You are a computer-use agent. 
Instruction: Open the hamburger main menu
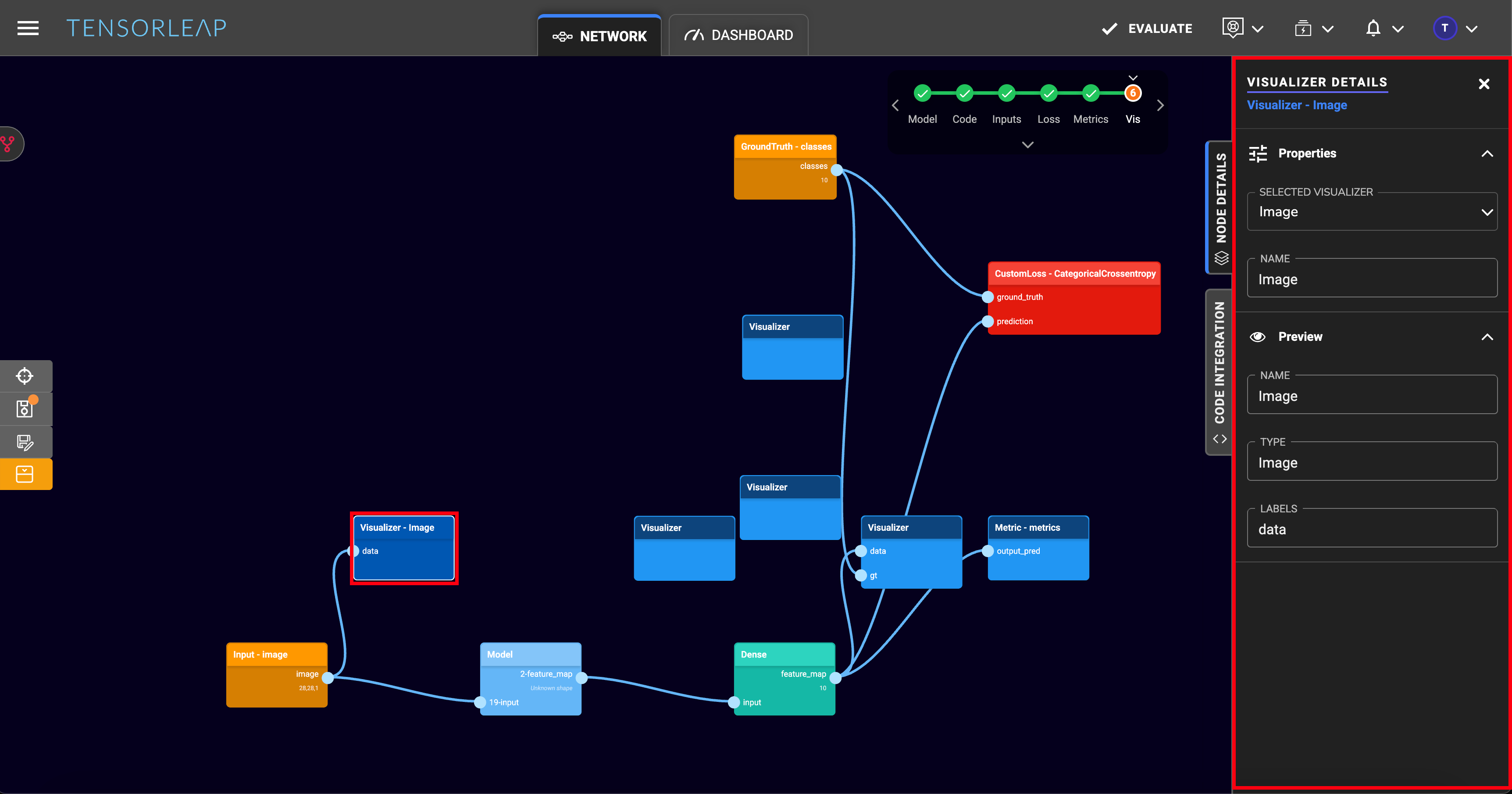pyautogui.click(x=28, y=28)
